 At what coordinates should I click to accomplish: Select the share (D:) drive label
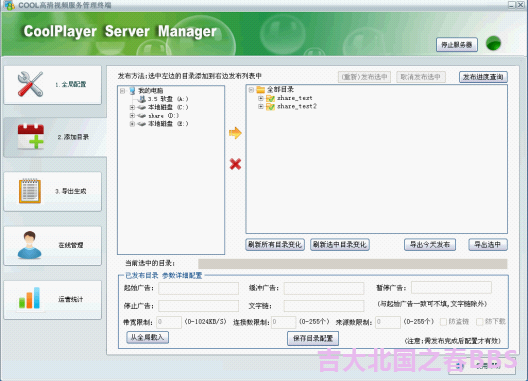pos(164,116)
